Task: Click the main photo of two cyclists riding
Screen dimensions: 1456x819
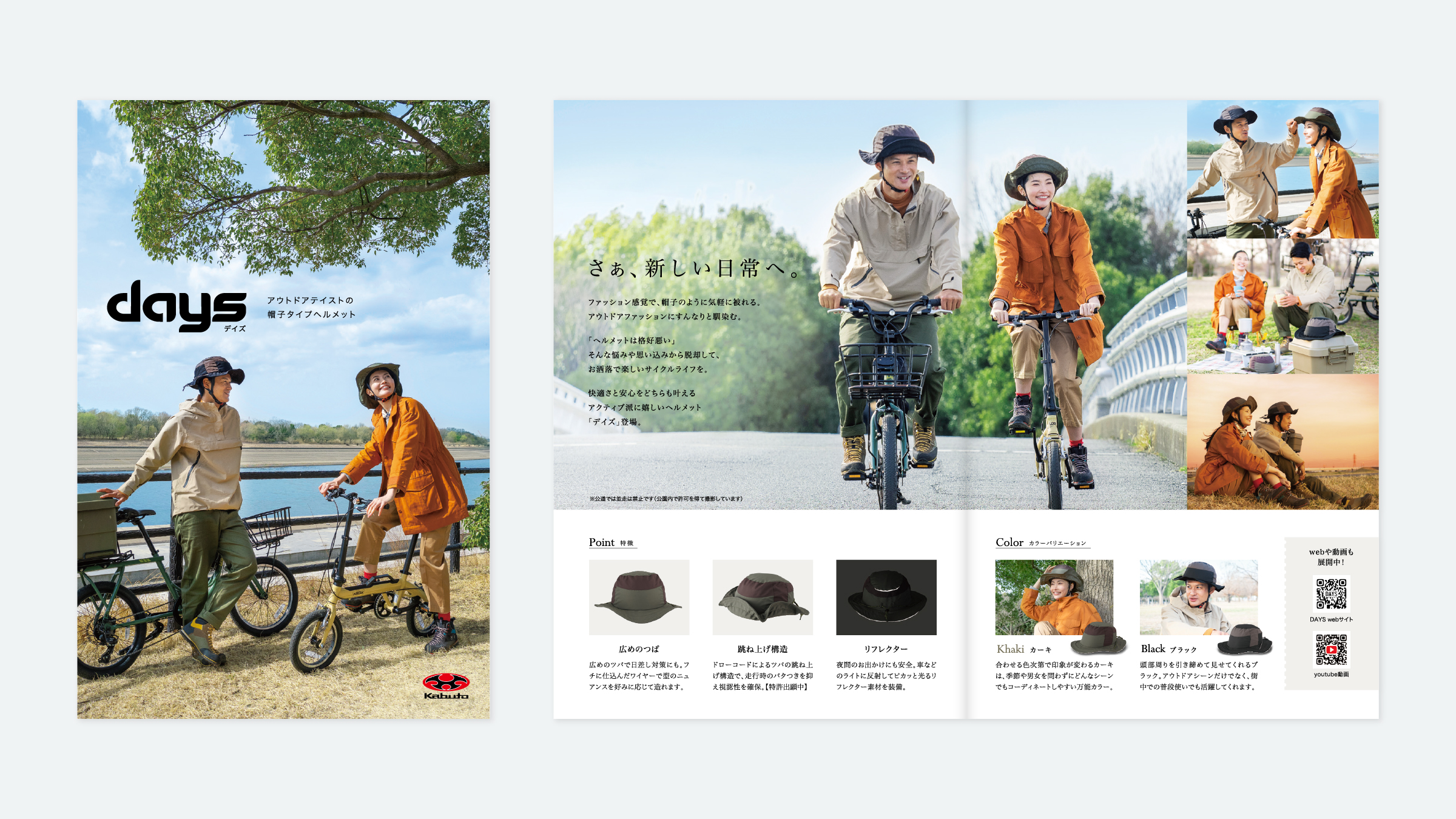Action: point(870,305)
